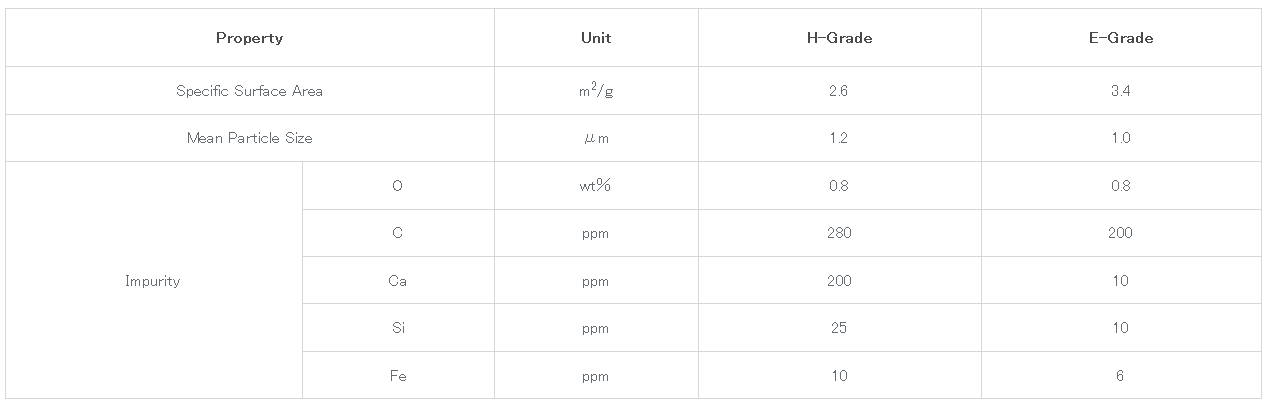Click the Property column header
Viewport: 1267px width, 405px height.
(x=249, y=38)
